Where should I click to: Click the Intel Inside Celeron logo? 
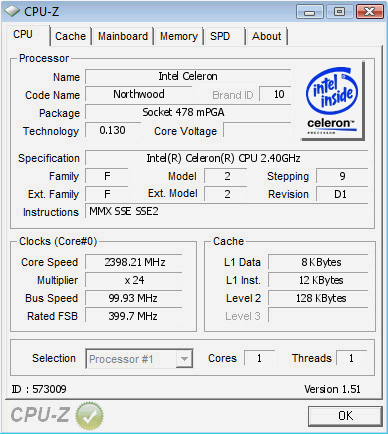[x=332, y=101]
